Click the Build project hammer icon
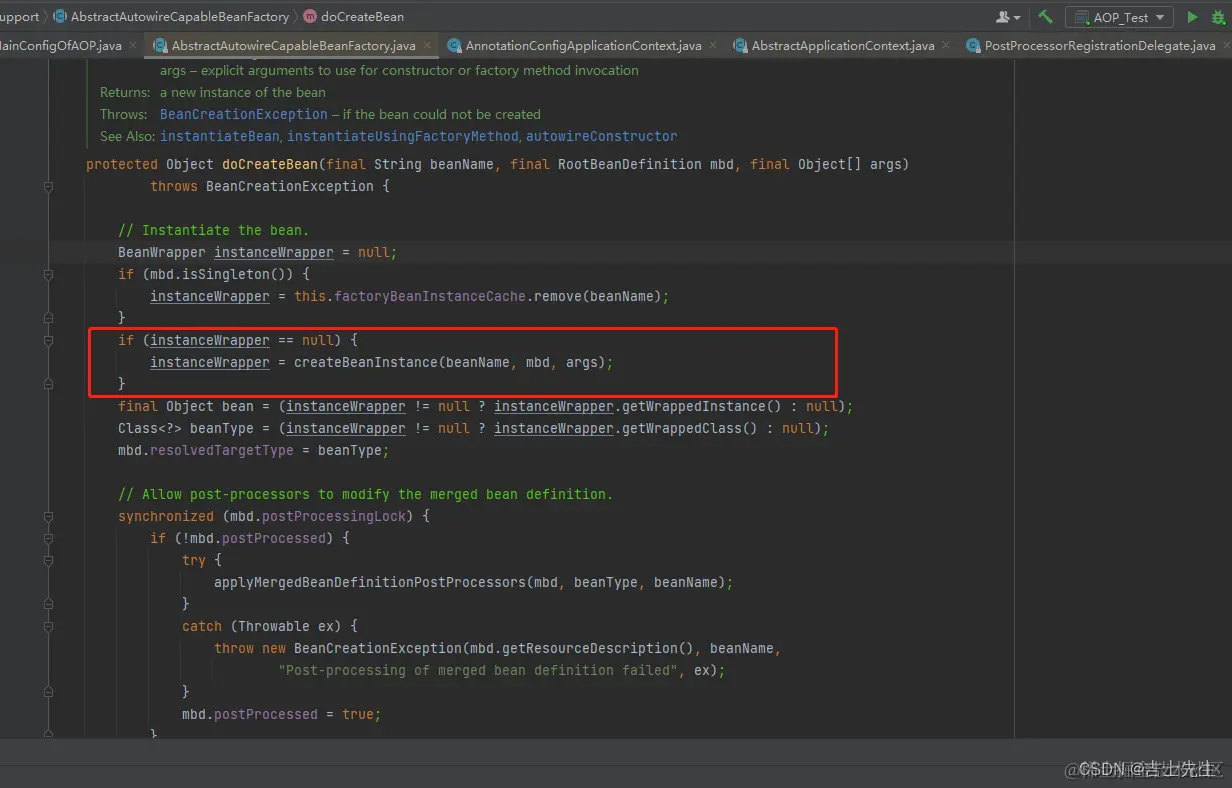This screenshot has height=788, width=1232. click(1045, 17)
